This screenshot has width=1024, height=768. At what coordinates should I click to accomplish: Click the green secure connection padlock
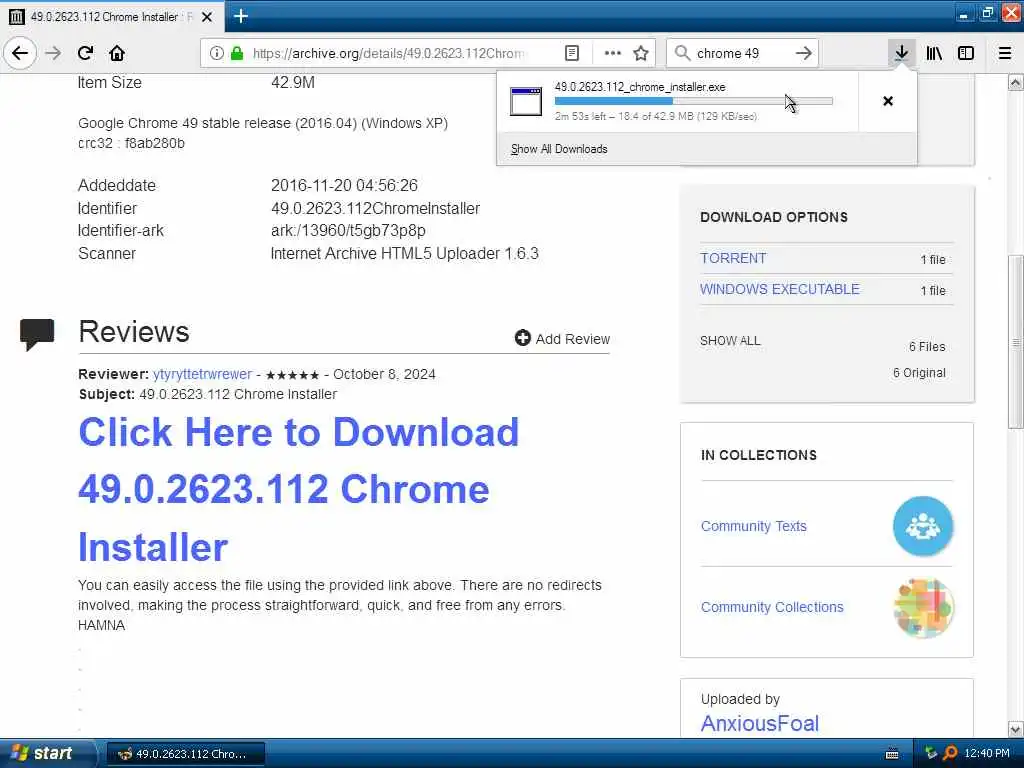click(237, 53)
